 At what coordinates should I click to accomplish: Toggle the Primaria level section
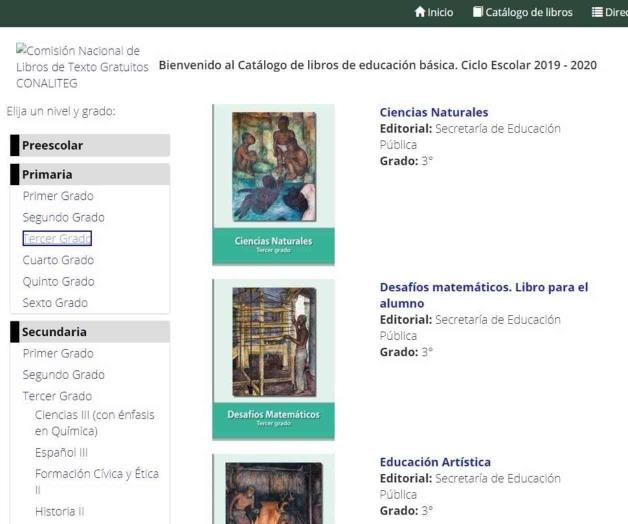click(90, 174)
